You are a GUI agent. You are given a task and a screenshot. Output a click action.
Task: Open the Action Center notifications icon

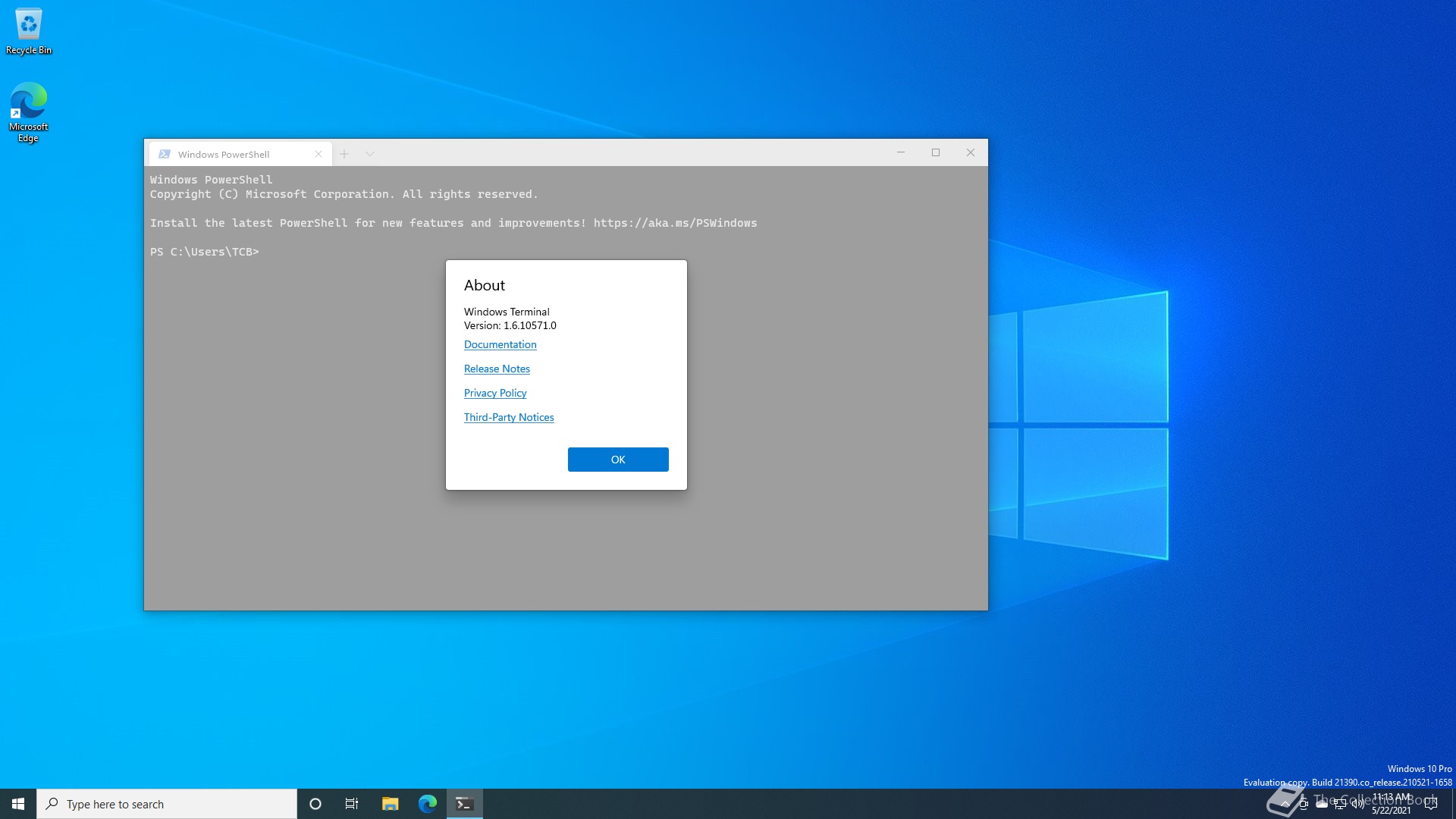(x=1431, y=804)
